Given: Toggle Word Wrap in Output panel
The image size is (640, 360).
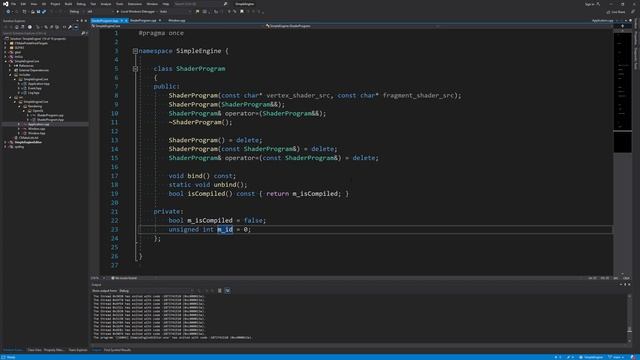Looking at the screenshot, I should [228, 291].
